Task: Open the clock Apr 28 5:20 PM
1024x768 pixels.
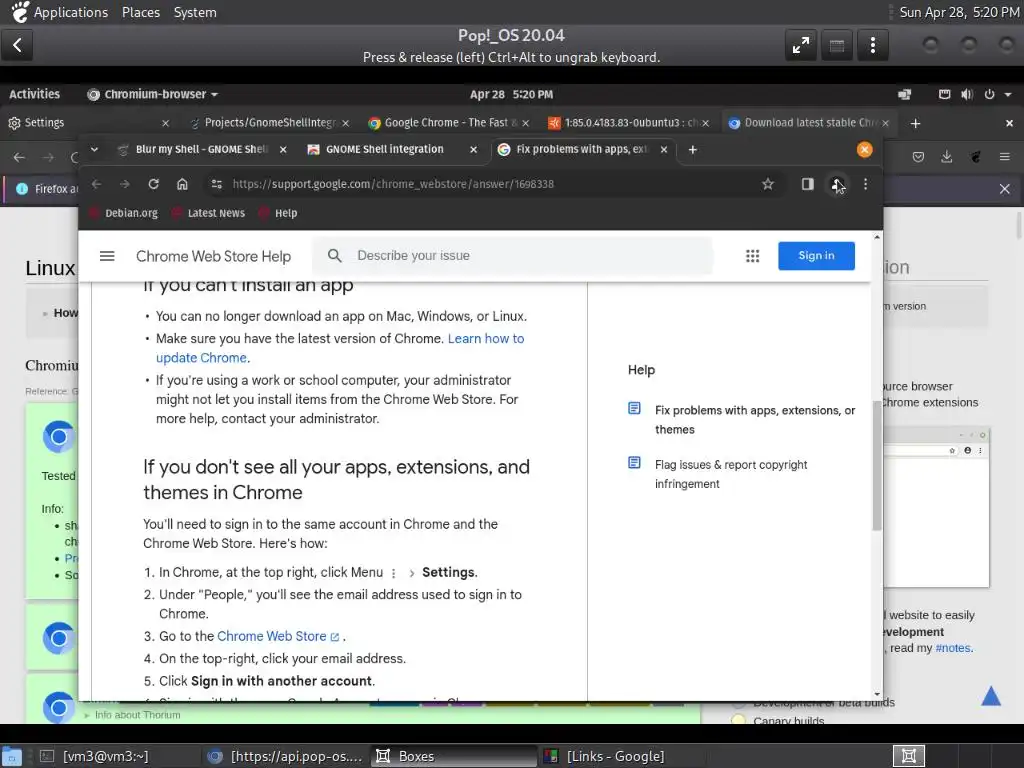Action: [x=511, y=95]
